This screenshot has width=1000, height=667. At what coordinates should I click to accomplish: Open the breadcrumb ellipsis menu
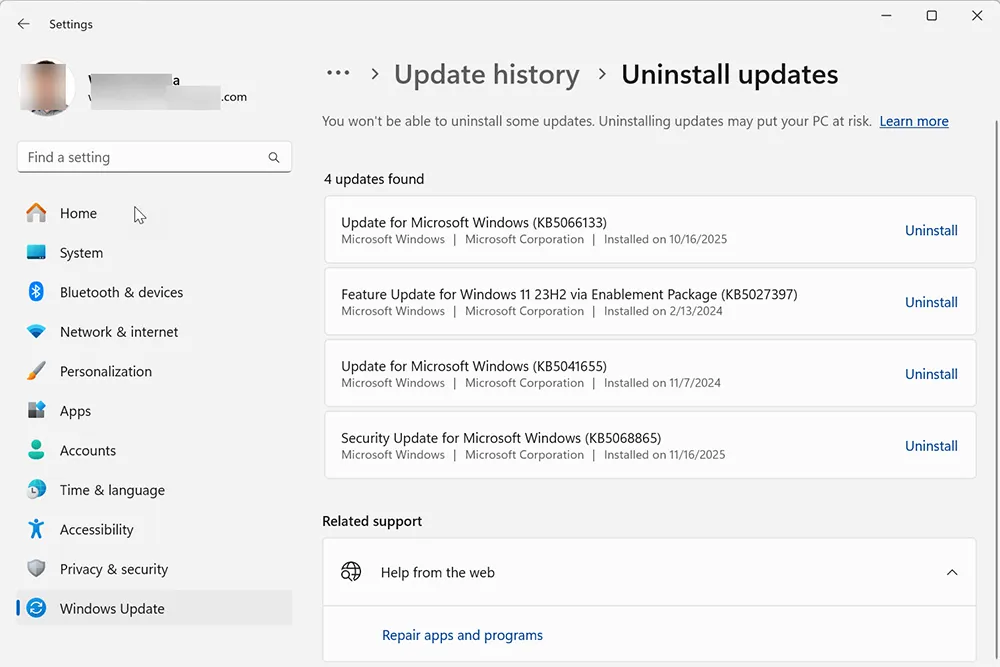(338, 73)
